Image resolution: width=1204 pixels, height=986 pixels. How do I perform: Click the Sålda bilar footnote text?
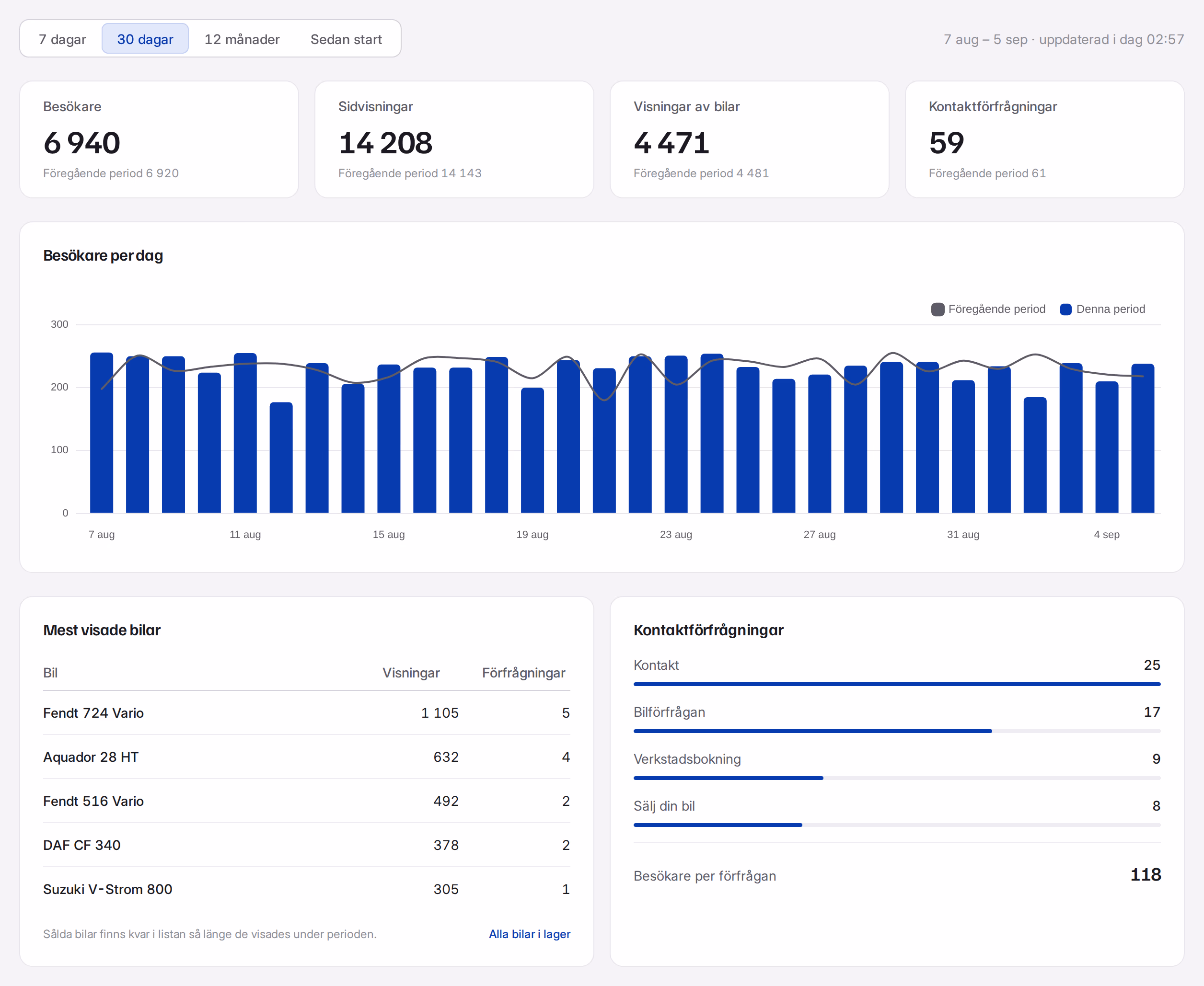[209, 934]
